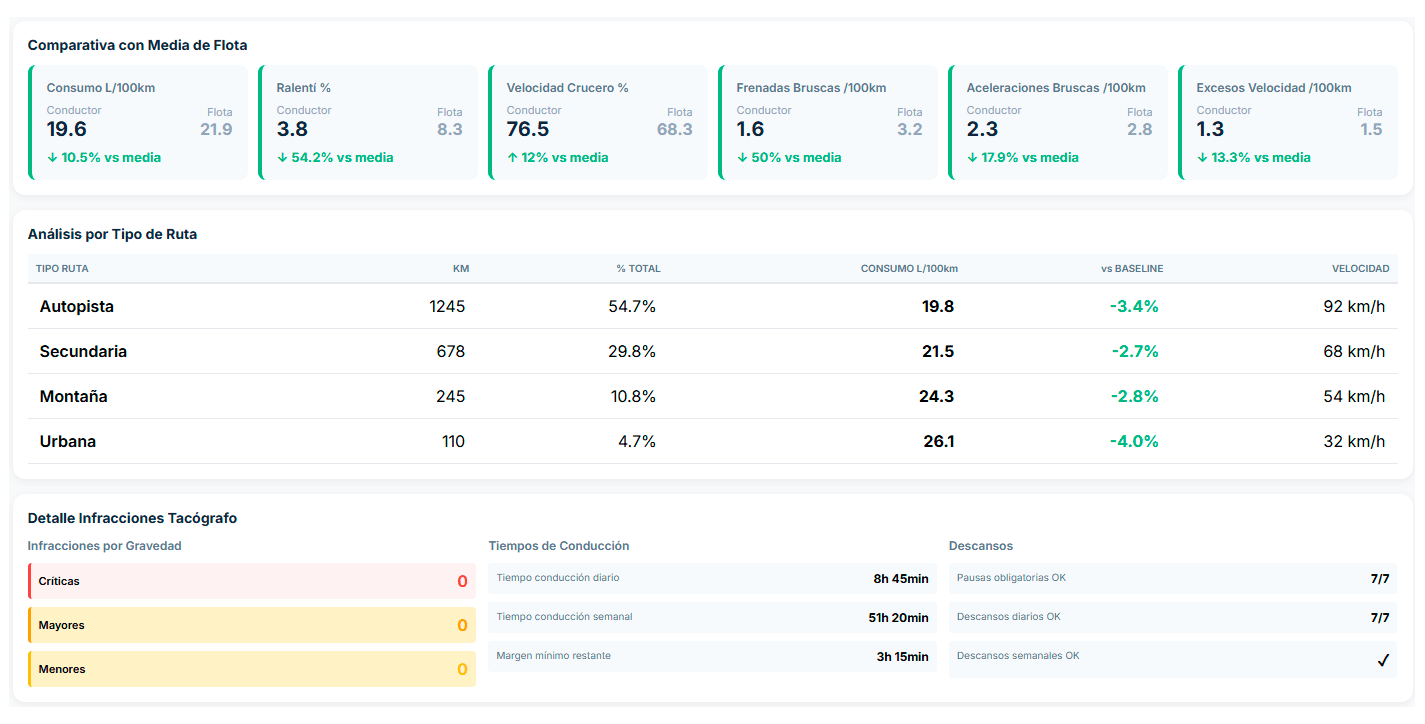Viewport: 1425px width, 724px height.
Task: Click the down arrow in Ralentí % card
Action: (282, 158)
